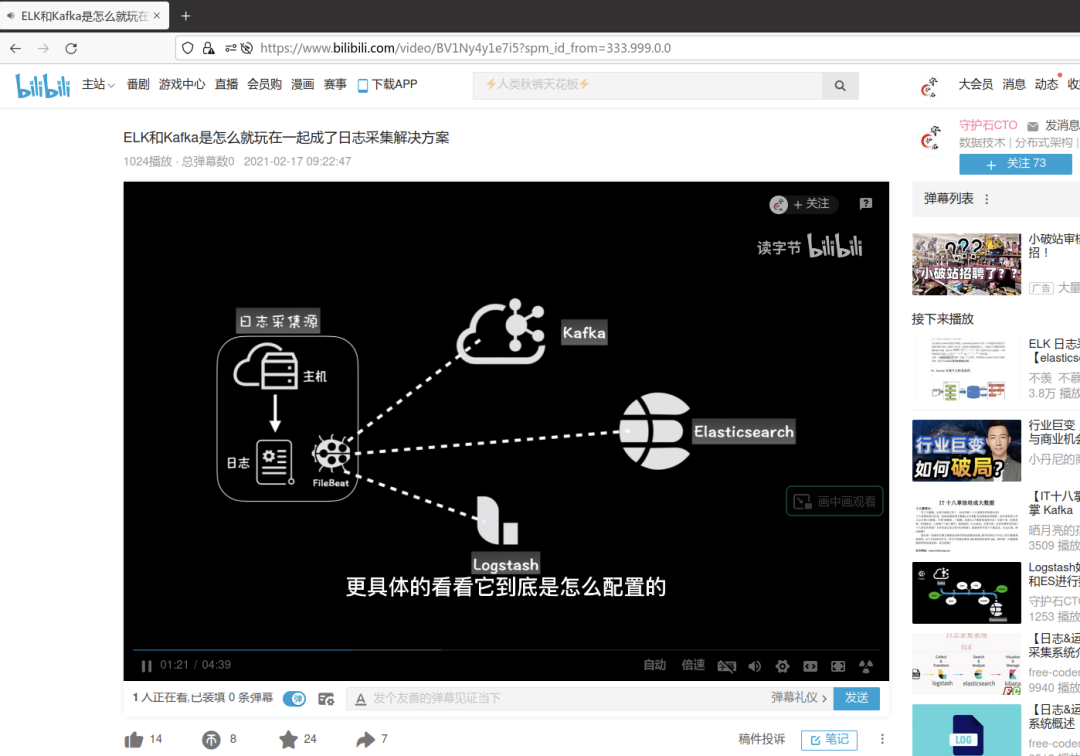Expand the 主站 dropdown menu
This screenshot has height=756, width=1080.
click(x=98, y=84)
